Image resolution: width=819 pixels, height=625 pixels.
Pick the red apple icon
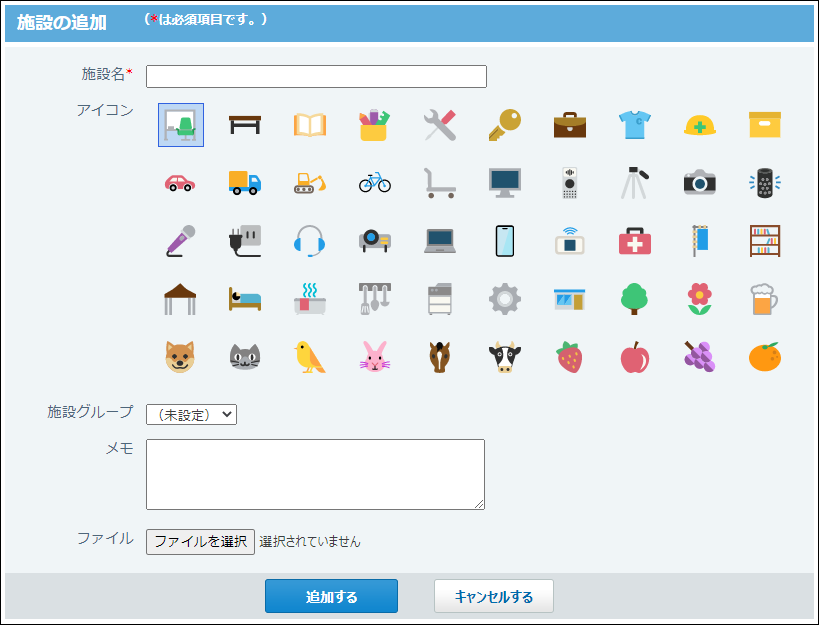635,357
